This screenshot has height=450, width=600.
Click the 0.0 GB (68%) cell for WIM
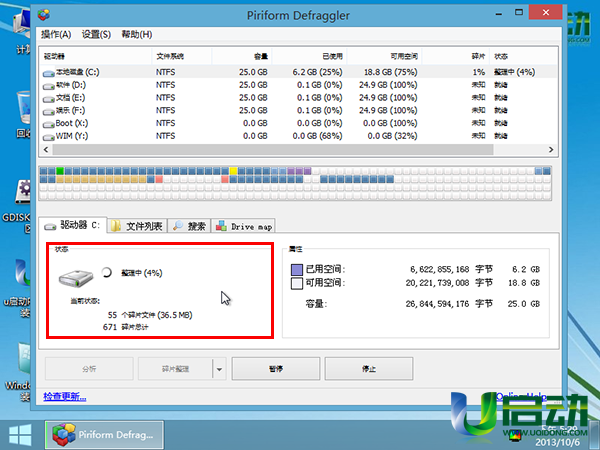coord(317,136)
